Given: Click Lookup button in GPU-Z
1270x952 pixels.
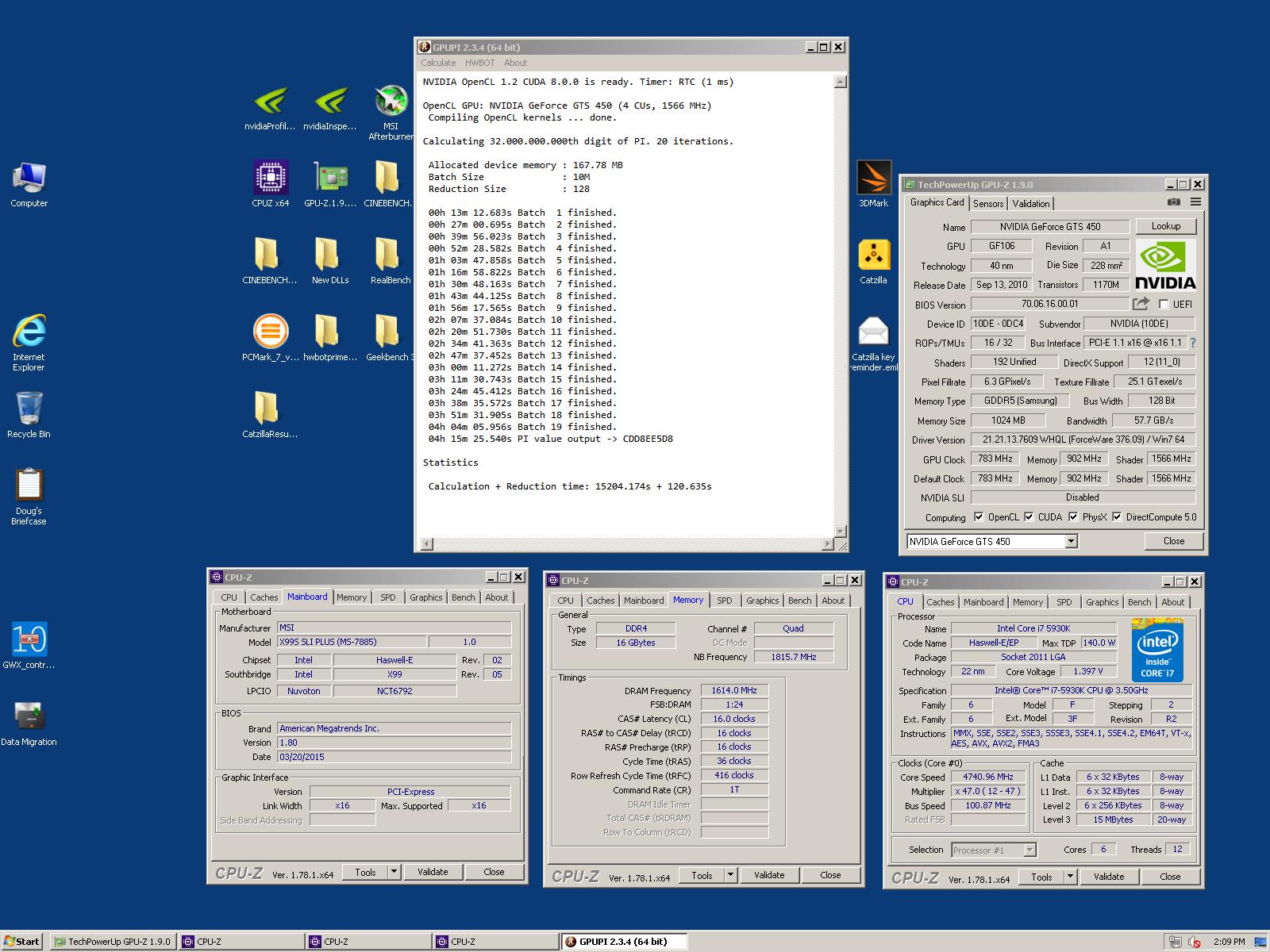Looking at the screenshot, I should click(1166, 226).
